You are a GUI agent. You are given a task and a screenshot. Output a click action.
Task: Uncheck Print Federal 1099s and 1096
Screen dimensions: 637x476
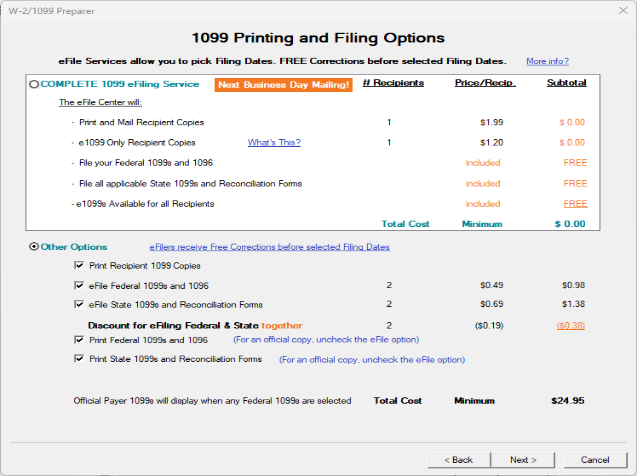click(x=79, y=340)
